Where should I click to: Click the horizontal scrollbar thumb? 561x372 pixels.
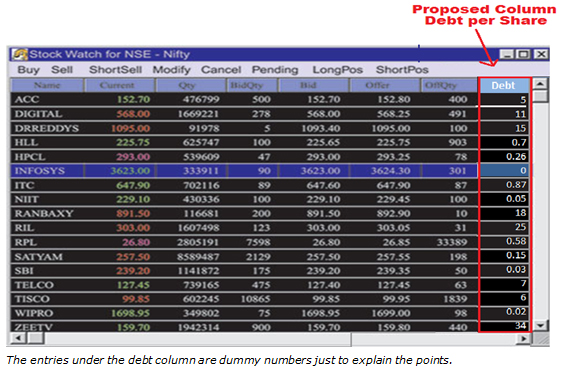(x=35, y=338)
